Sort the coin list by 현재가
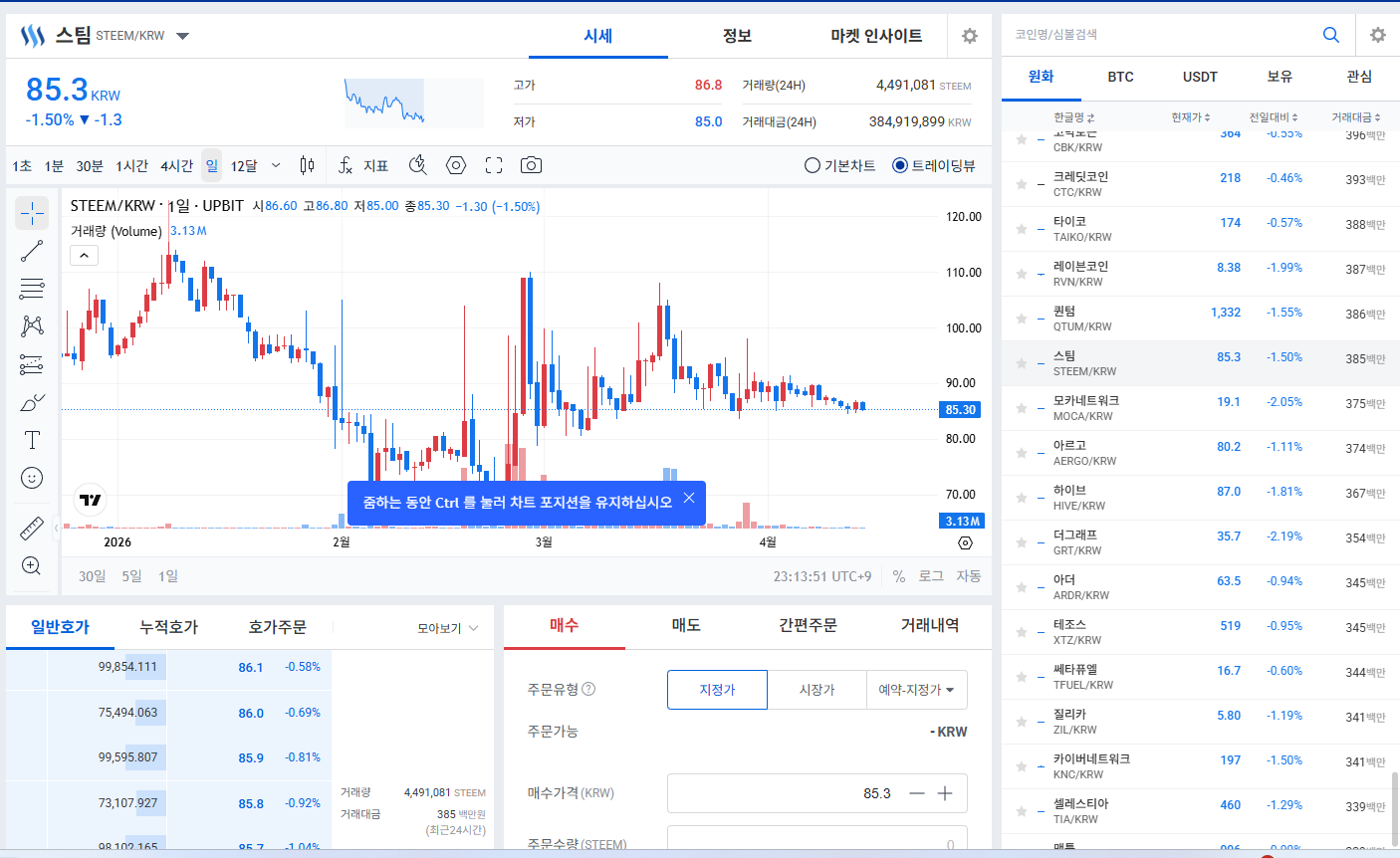Screen dimensions: 1400x858 pos(1191,117)
